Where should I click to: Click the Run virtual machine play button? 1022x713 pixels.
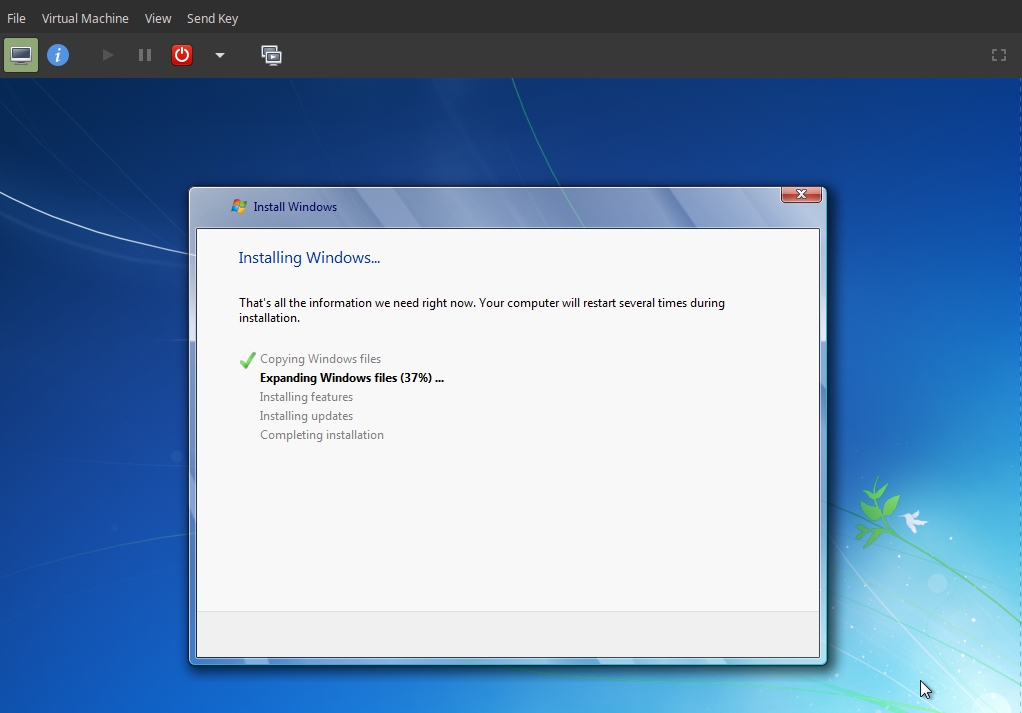(x=108, y=55)
